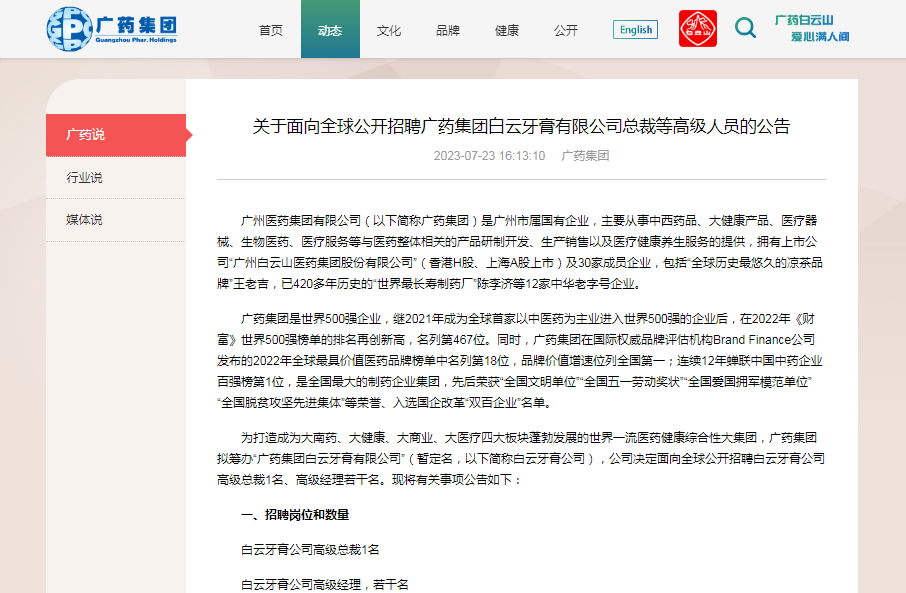Open the search magnifier icon
This screenshot has height=593, width=906.
pyautogui.click(x=745, y=28)
